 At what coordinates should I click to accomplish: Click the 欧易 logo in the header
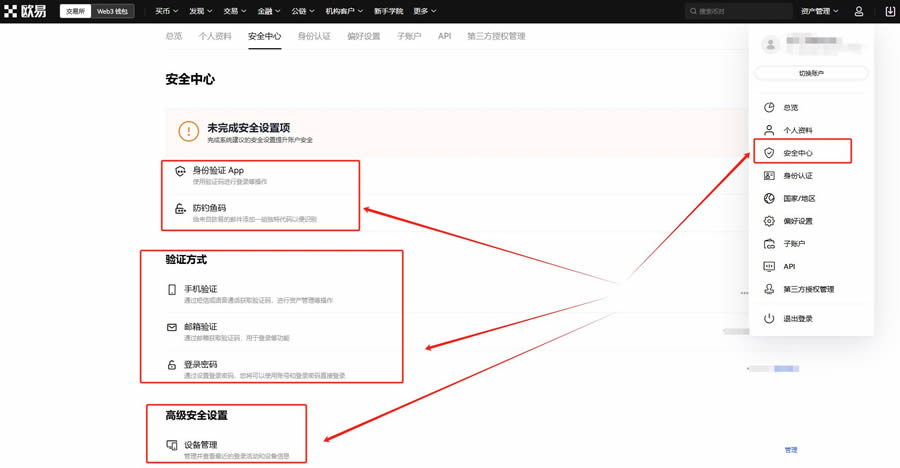(28, 11)
